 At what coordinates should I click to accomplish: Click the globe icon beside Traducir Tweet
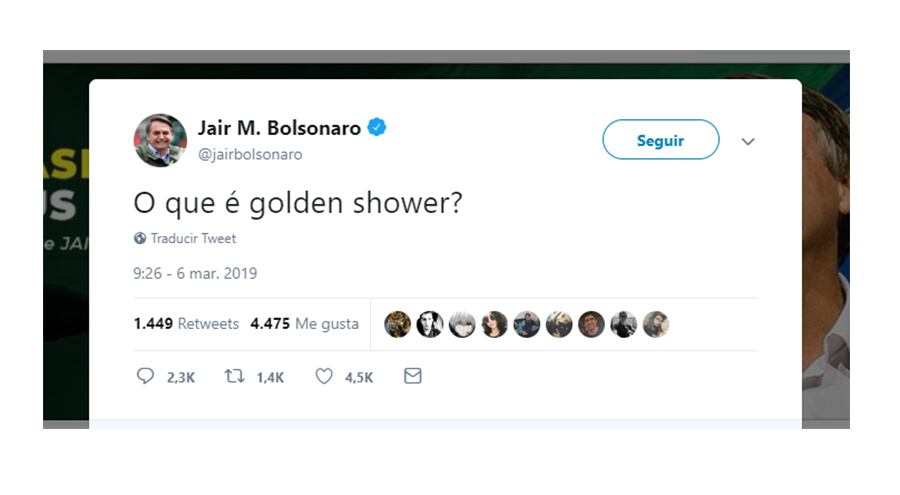pos(140,239)
